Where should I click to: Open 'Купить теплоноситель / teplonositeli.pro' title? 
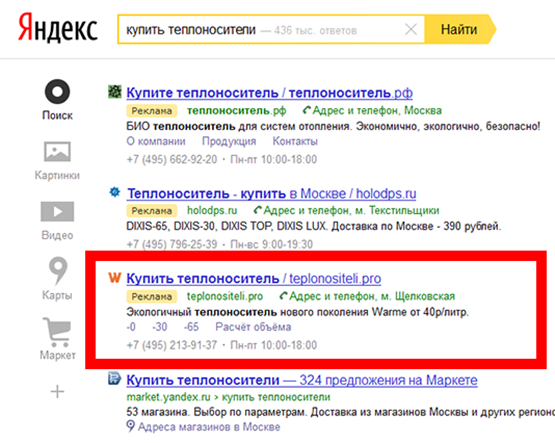254,279
